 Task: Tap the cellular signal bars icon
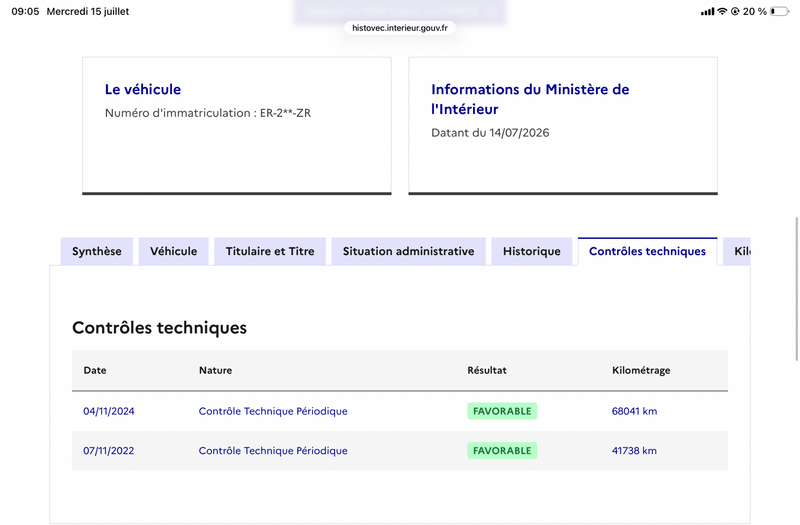point(708,11)
